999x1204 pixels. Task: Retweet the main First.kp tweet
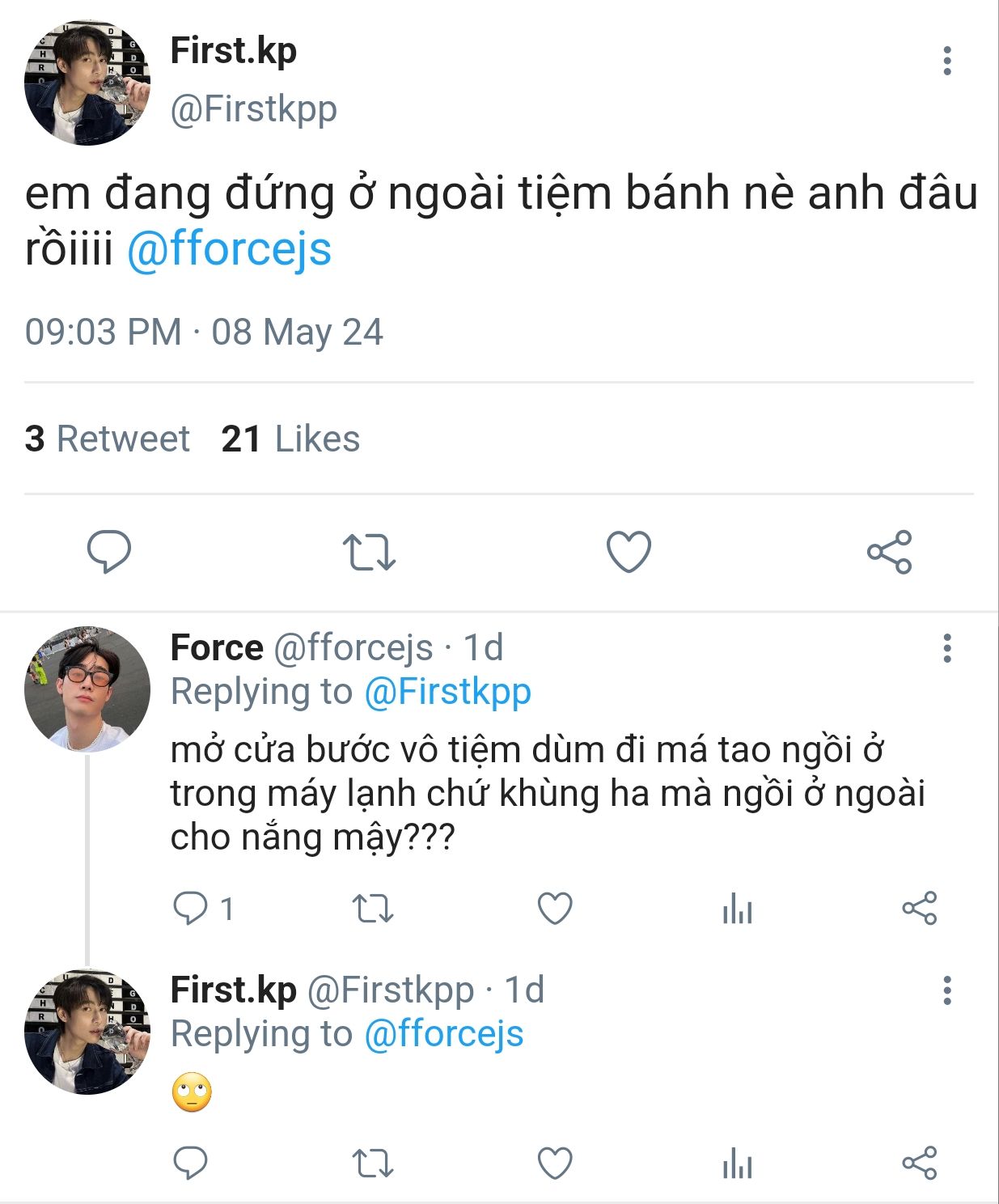click(369, 552)
